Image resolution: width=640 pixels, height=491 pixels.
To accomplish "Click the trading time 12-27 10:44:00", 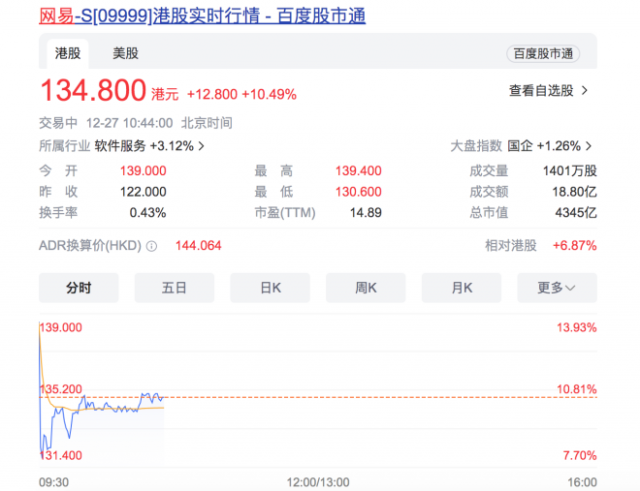I will pos(129,123).
